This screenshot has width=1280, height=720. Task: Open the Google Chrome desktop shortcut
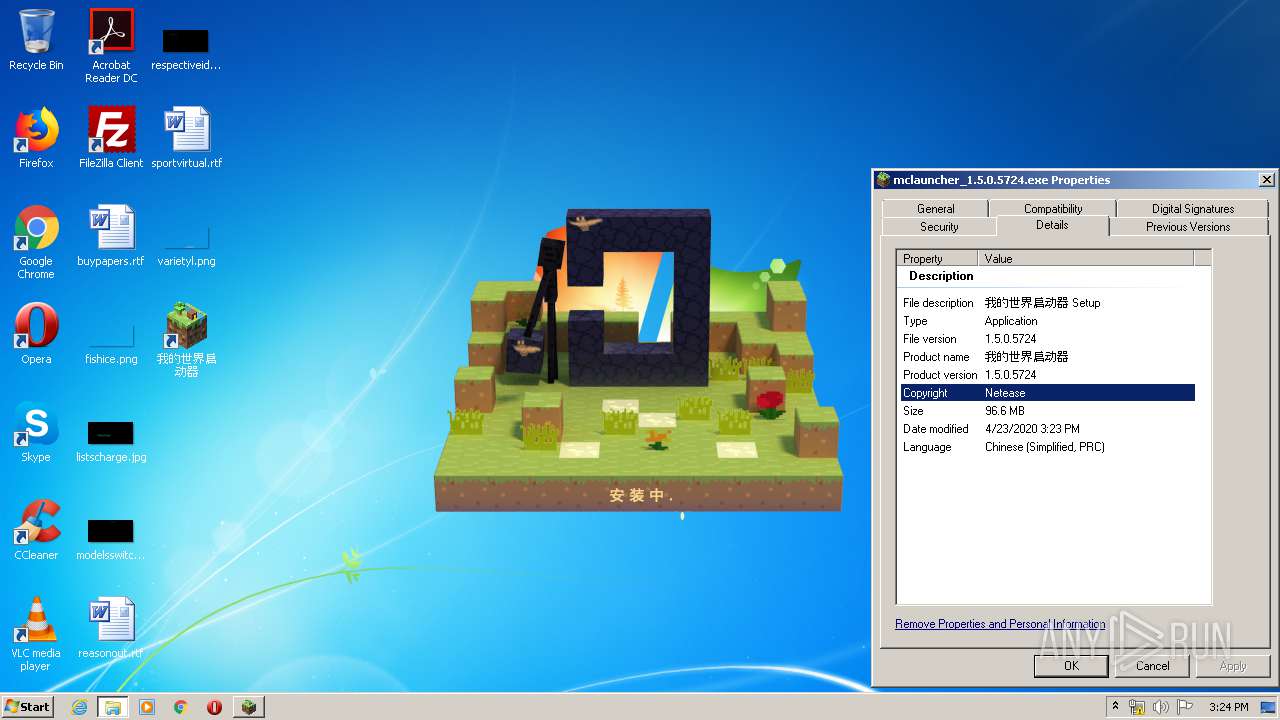pos(36,242)
